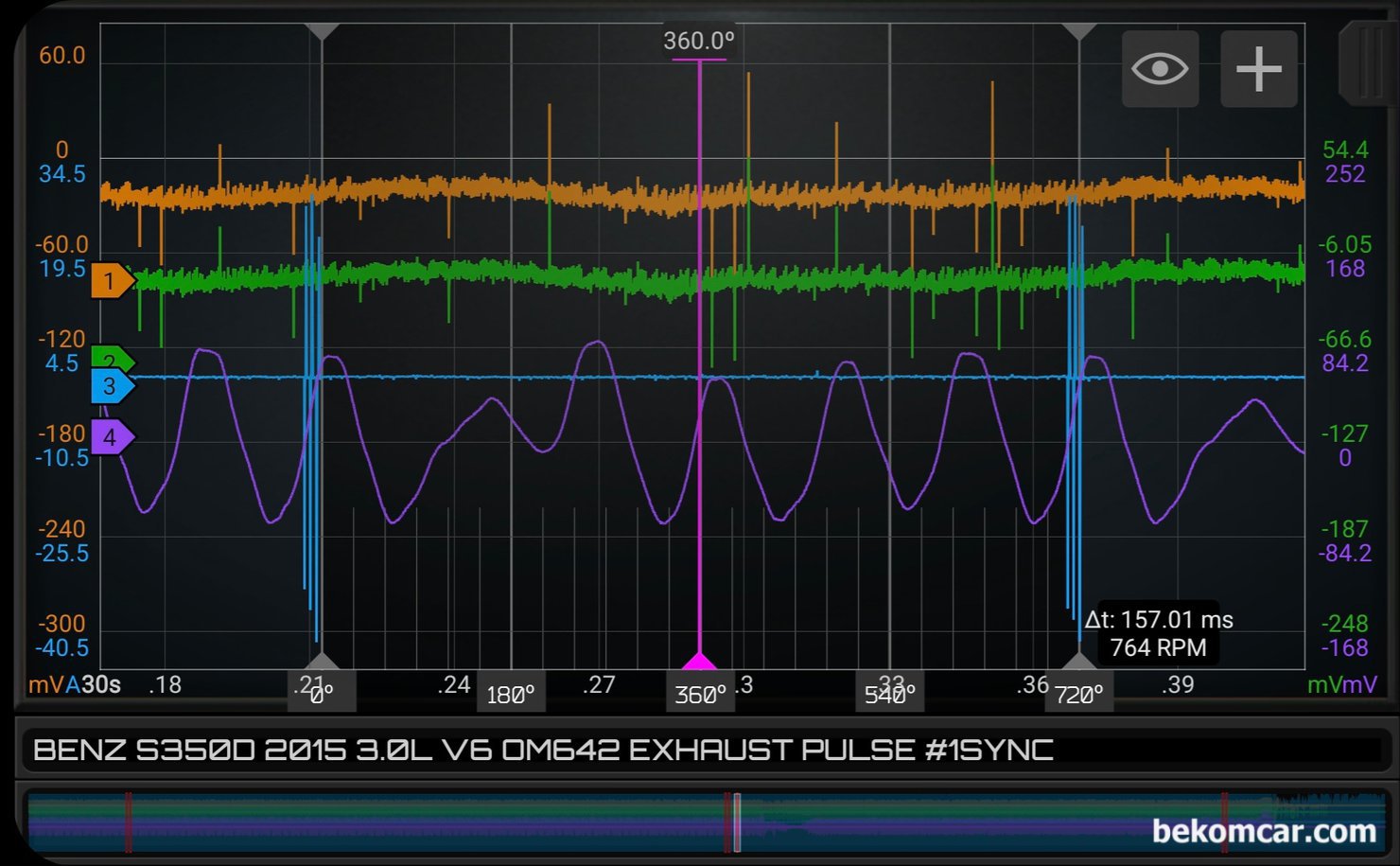Click the left red marker in overview

(x=129, y=822)
